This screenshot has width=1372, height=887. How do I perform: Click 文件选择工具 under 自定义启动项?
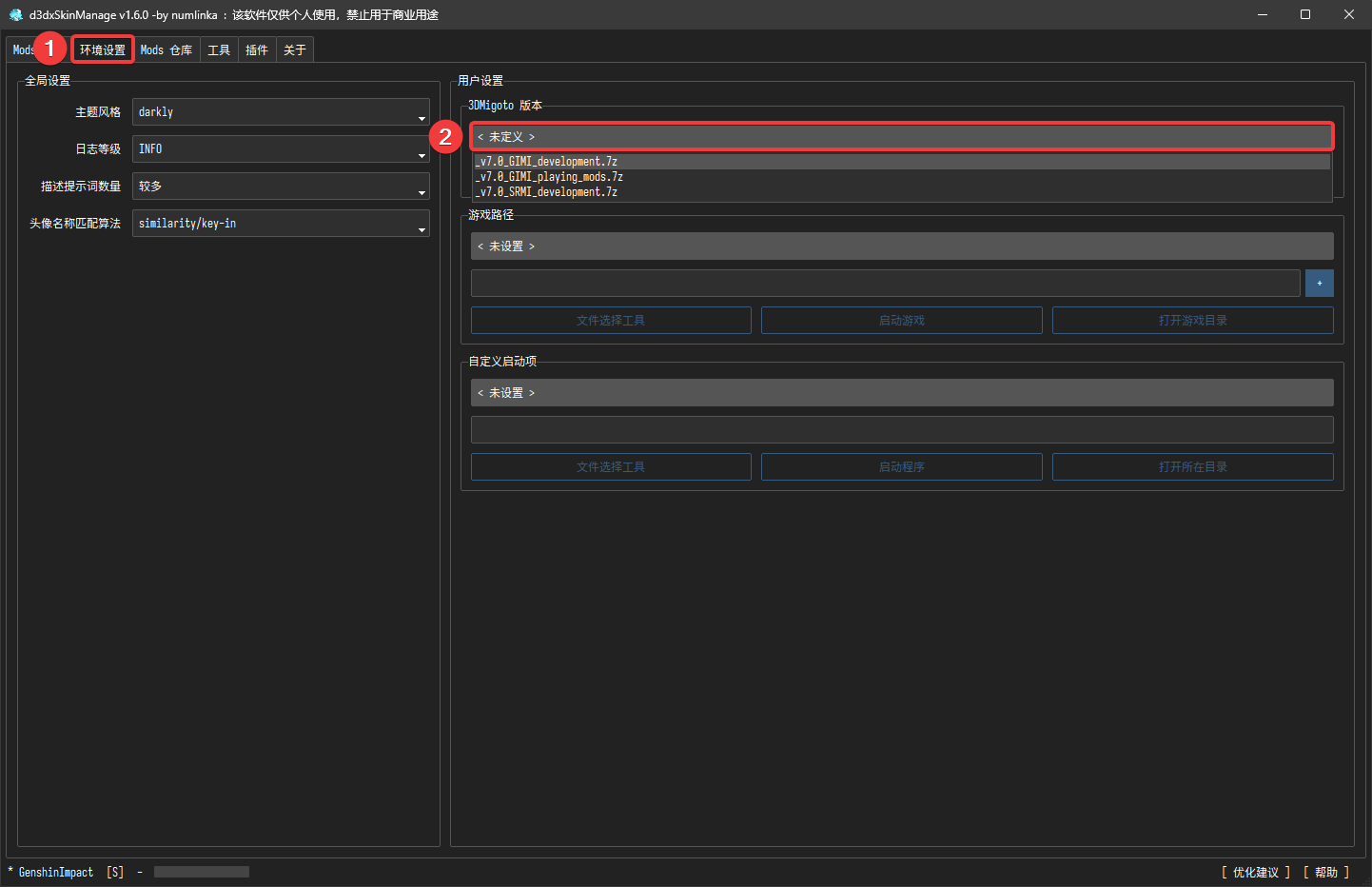[x=611, y=467]
